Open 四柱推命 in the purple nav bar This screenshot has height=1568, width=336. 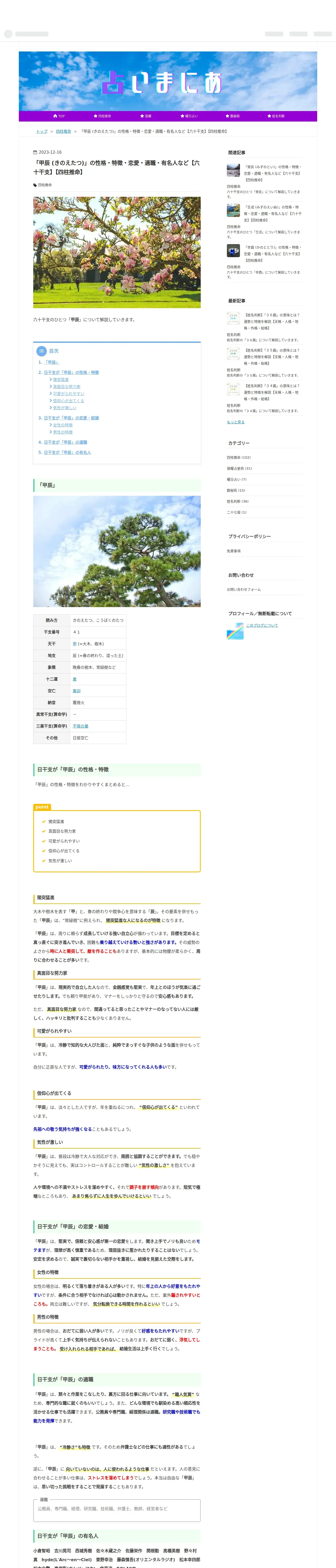click(x=102, y=116)
